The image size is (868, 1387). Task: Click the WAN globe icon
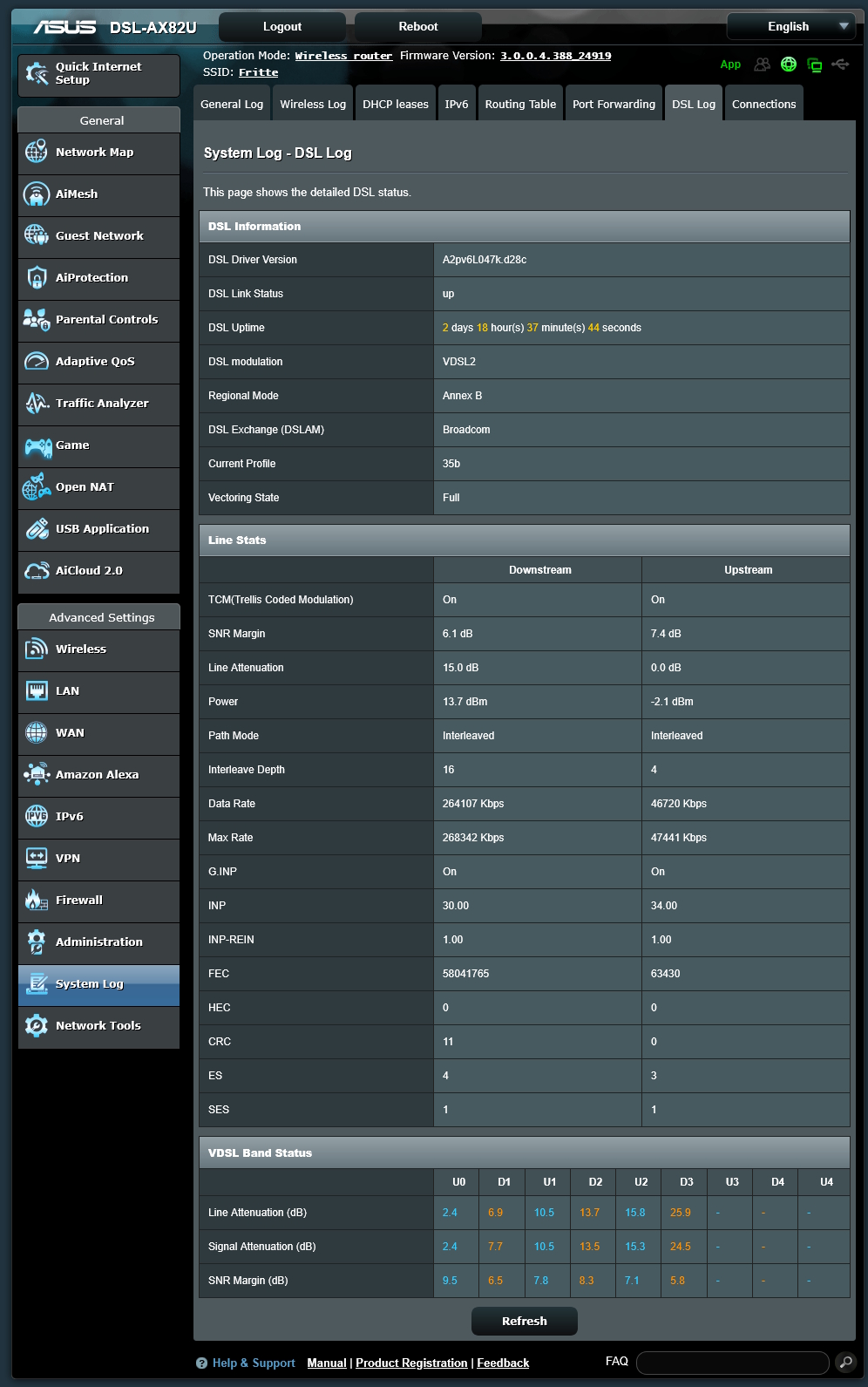[37, 732]
